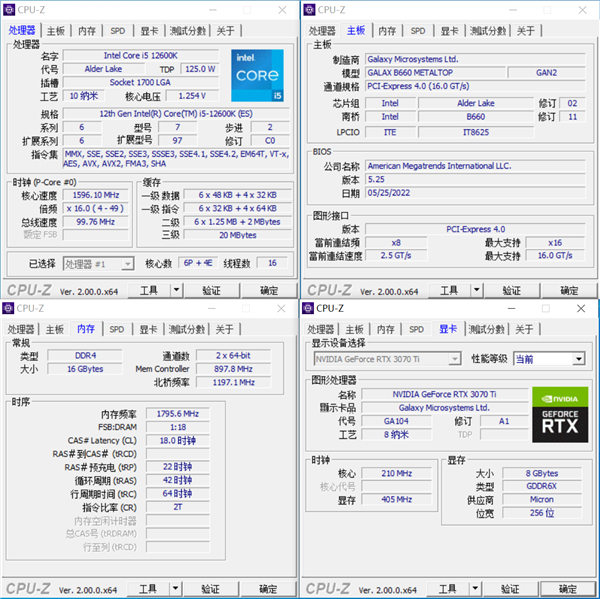600x599 pixels.
Task: Open the SPD tab in the 主板 window
Action: 418,31
